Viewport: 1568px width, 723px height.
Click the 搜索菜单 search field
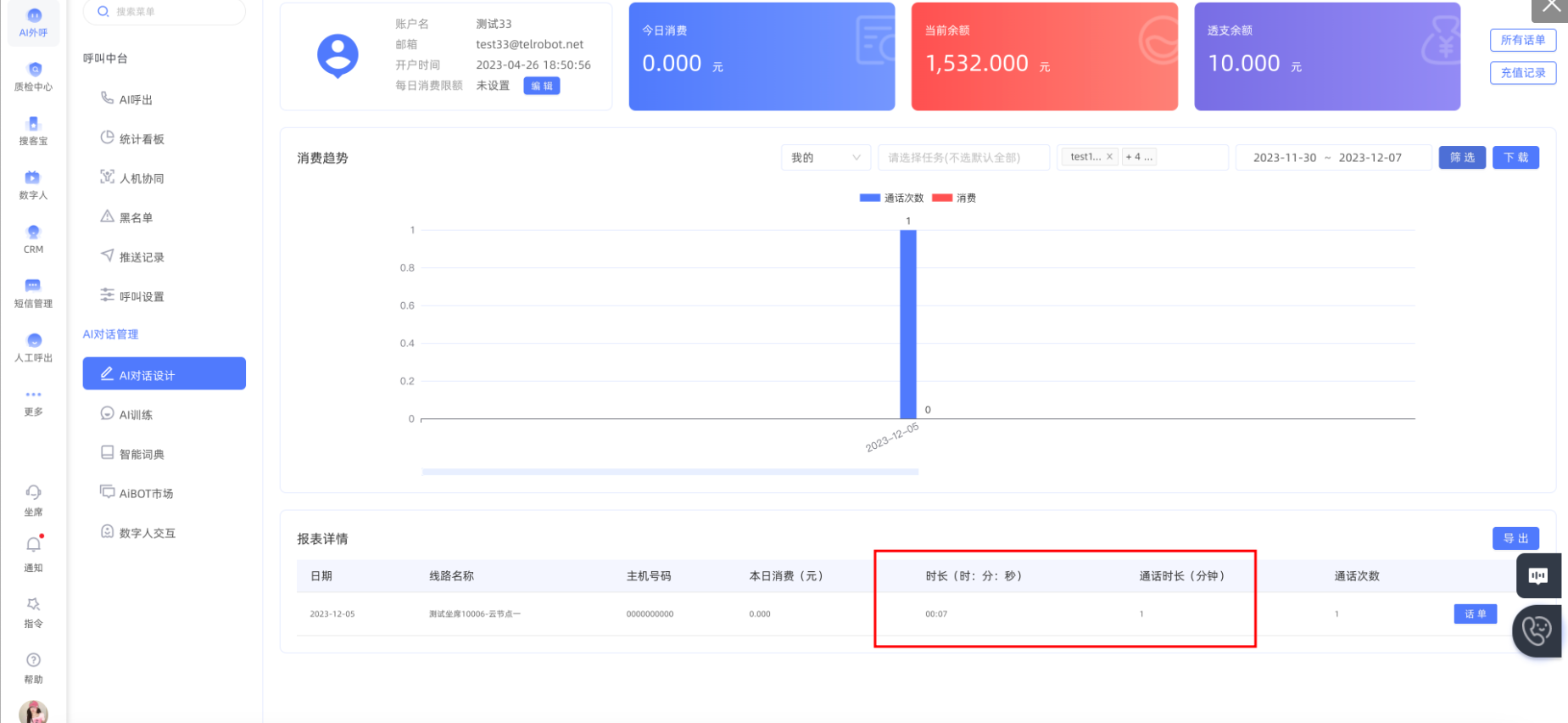(165, 12)
